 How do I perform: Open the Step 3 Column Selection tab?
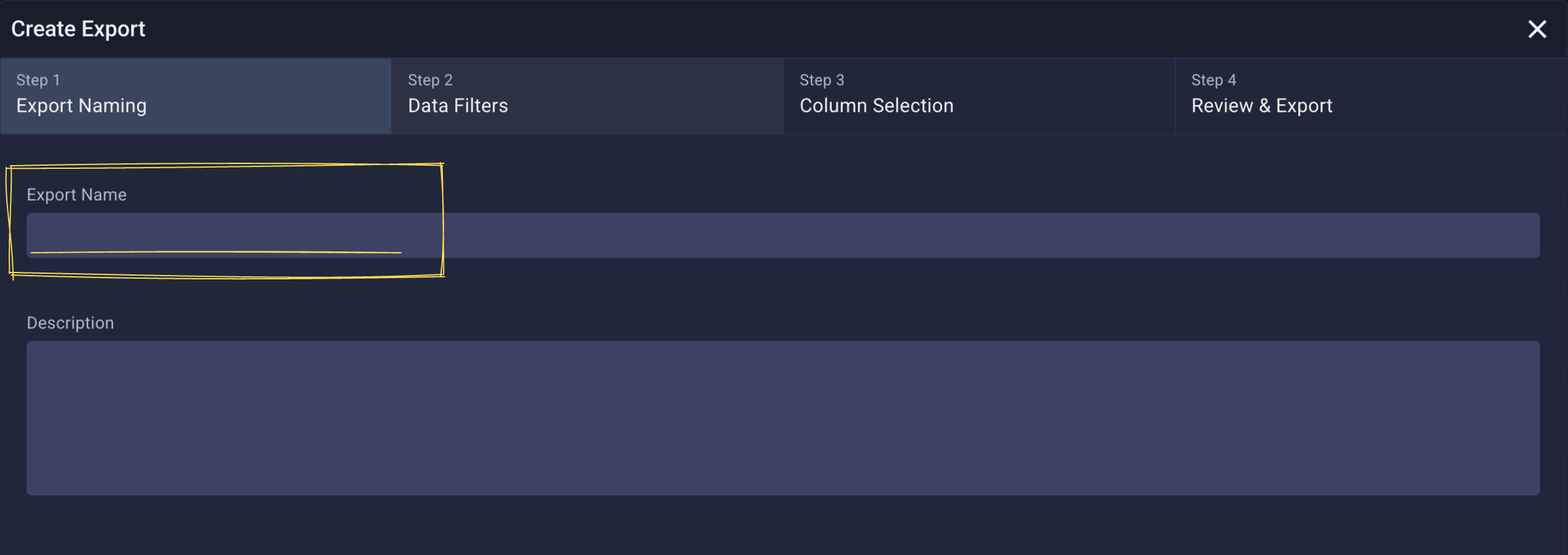(979, 96)
